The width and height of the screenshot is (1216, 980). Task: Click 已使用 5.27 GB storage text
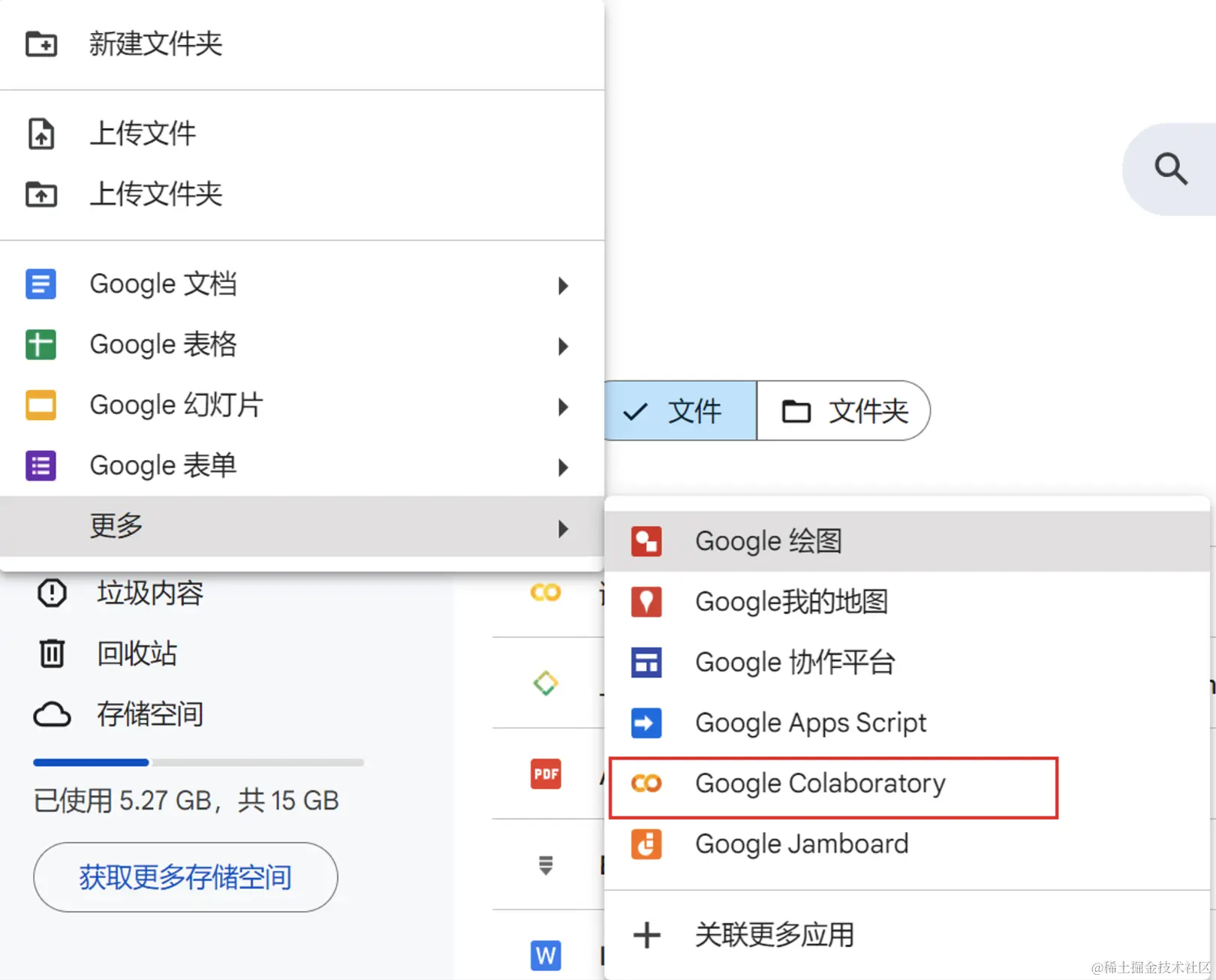click(186, 801)
